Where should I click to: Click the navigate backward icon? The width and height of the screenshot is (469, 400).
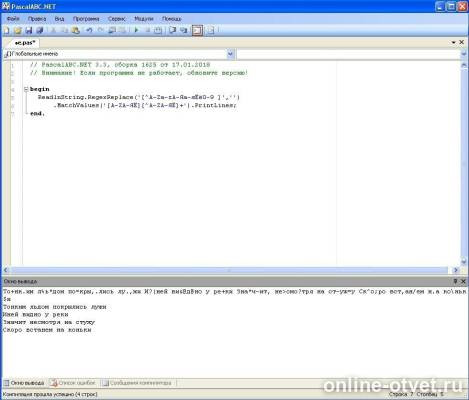[112, 31]
